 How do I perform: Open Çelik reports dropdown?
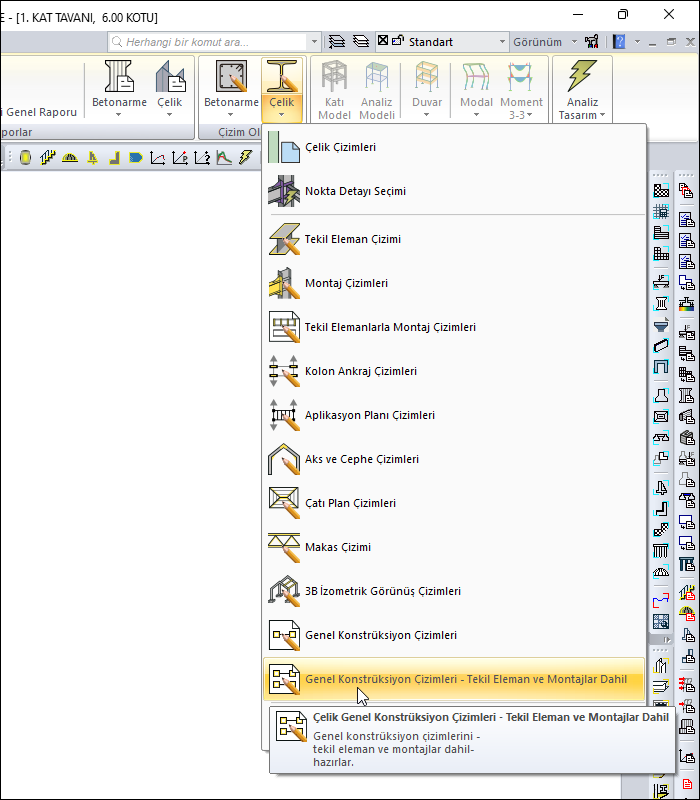tap(169, 90)
